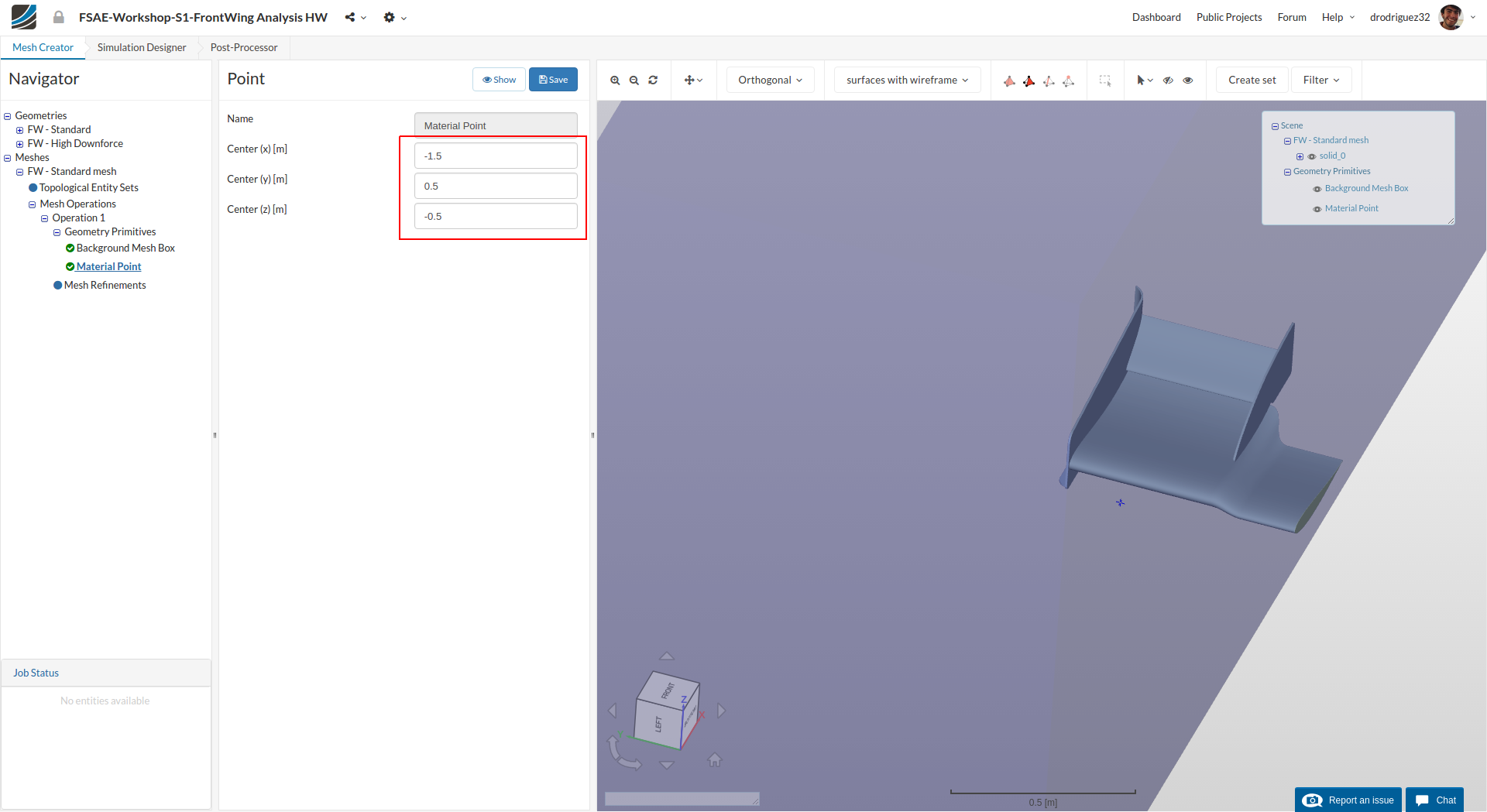Show all with the toolbar eye icon
1487x812 pixels.
point(1188,80)
